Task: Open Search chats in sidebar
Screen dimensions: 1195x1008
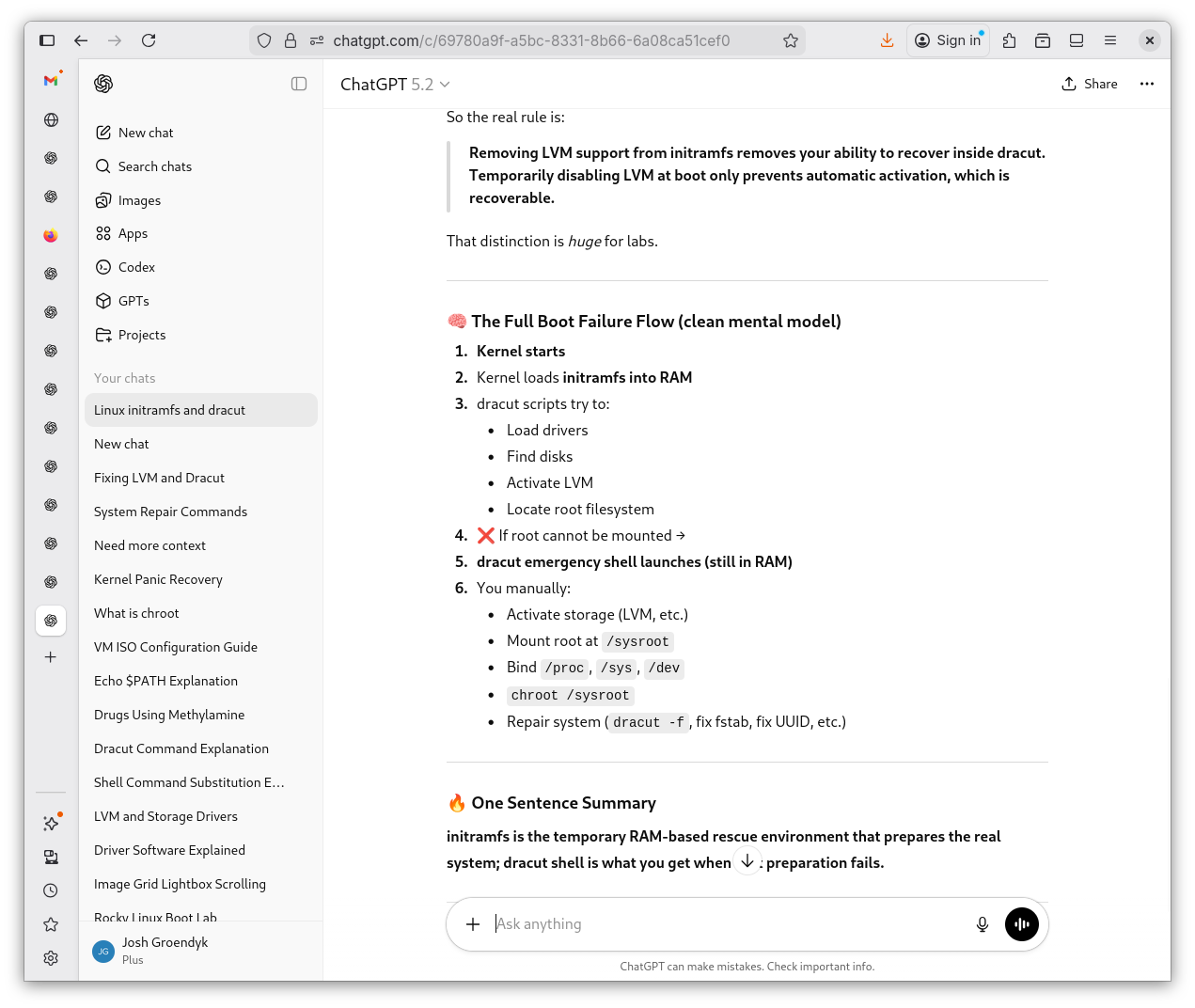Action: click(154, 166)
